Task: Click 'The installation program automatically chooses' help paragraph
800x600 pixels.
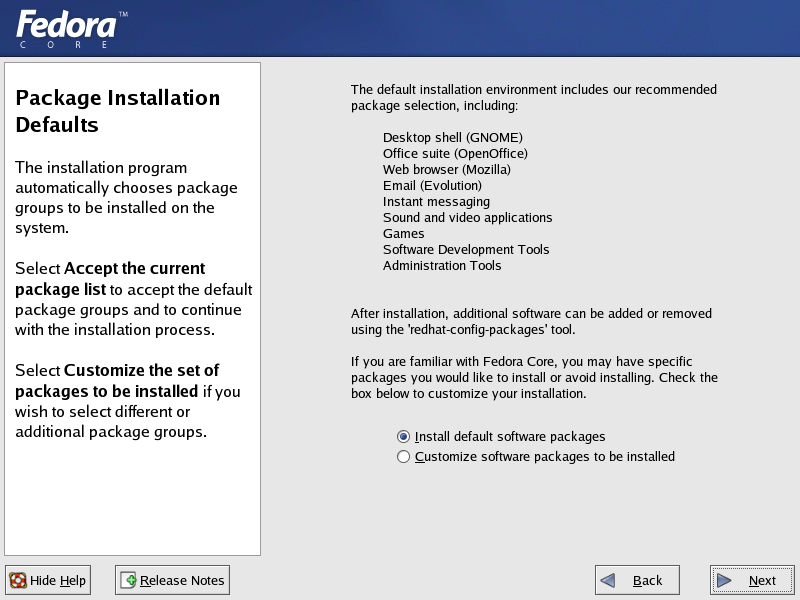Action: coord(126,197)
